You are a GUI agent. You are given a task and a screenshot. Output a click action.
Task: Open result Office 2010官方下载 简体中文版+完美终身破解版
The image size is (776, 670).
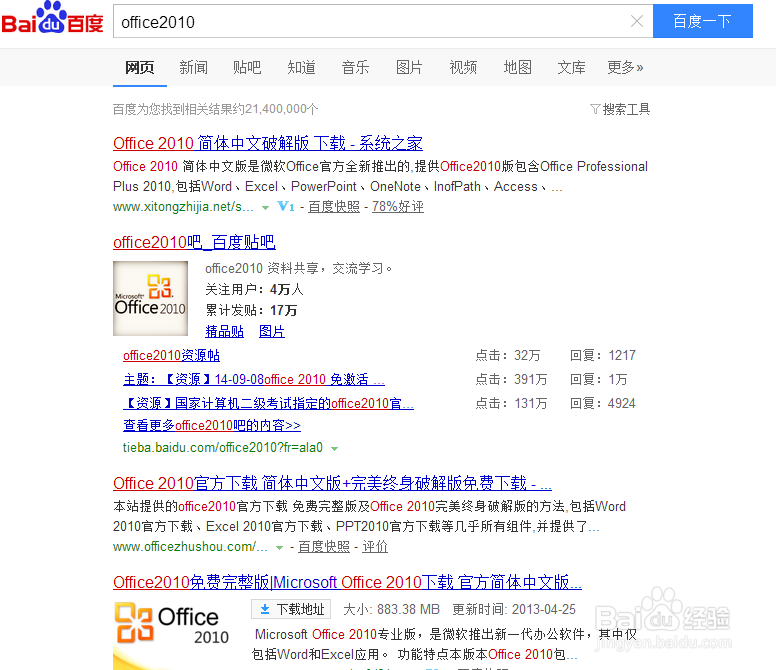click(x=333, y=483)
